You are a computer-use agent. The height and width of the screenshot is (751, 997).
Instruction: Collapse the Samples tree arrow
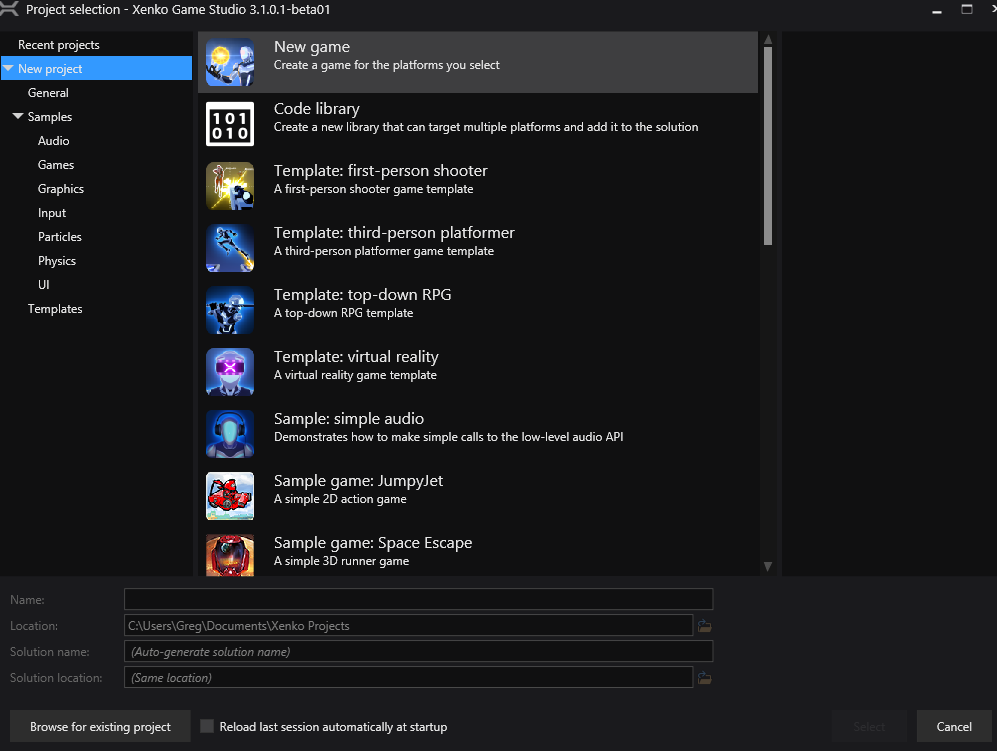click(x=18, y=116)
